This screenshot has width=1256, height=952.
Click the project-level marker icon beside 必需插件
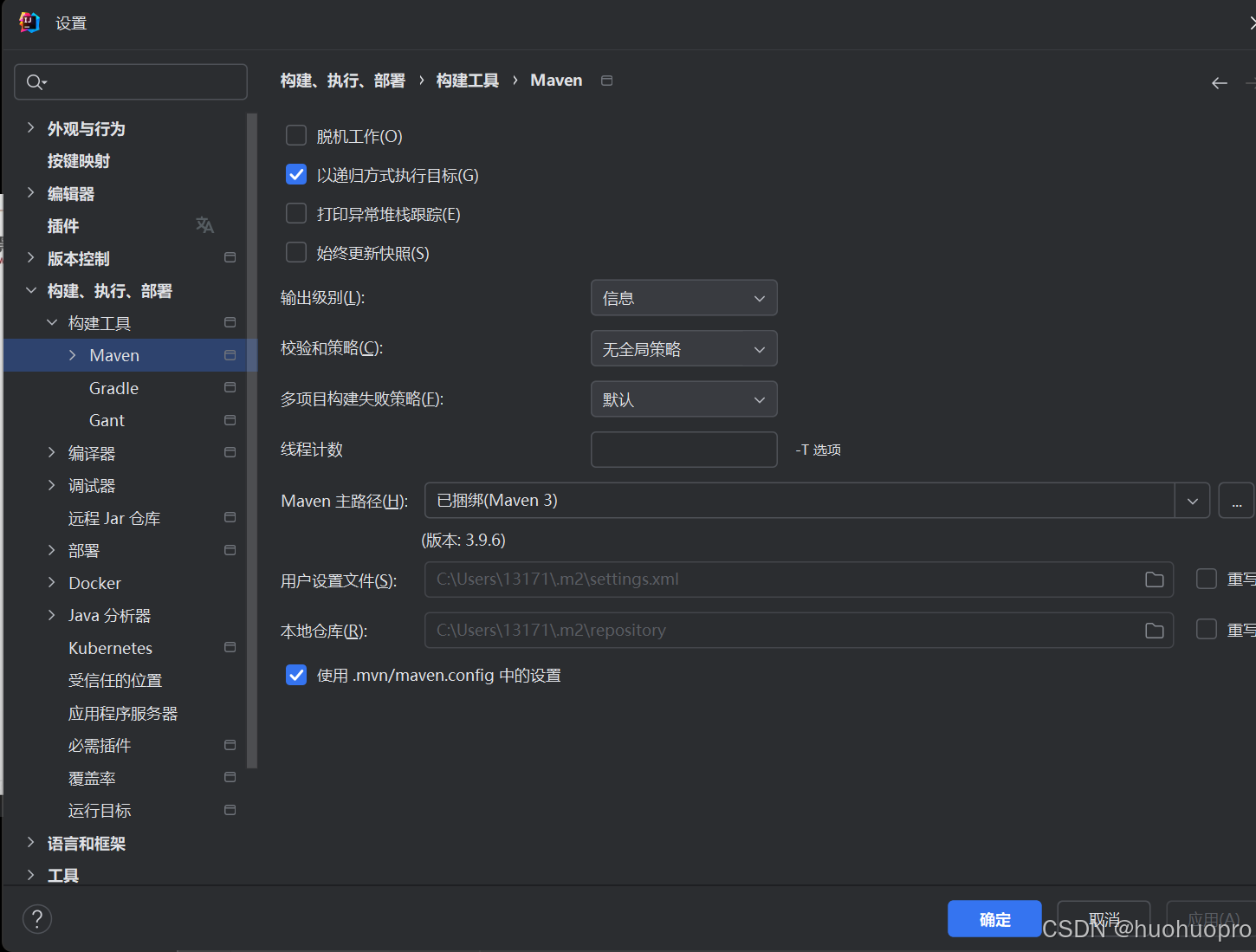(230, 745)
